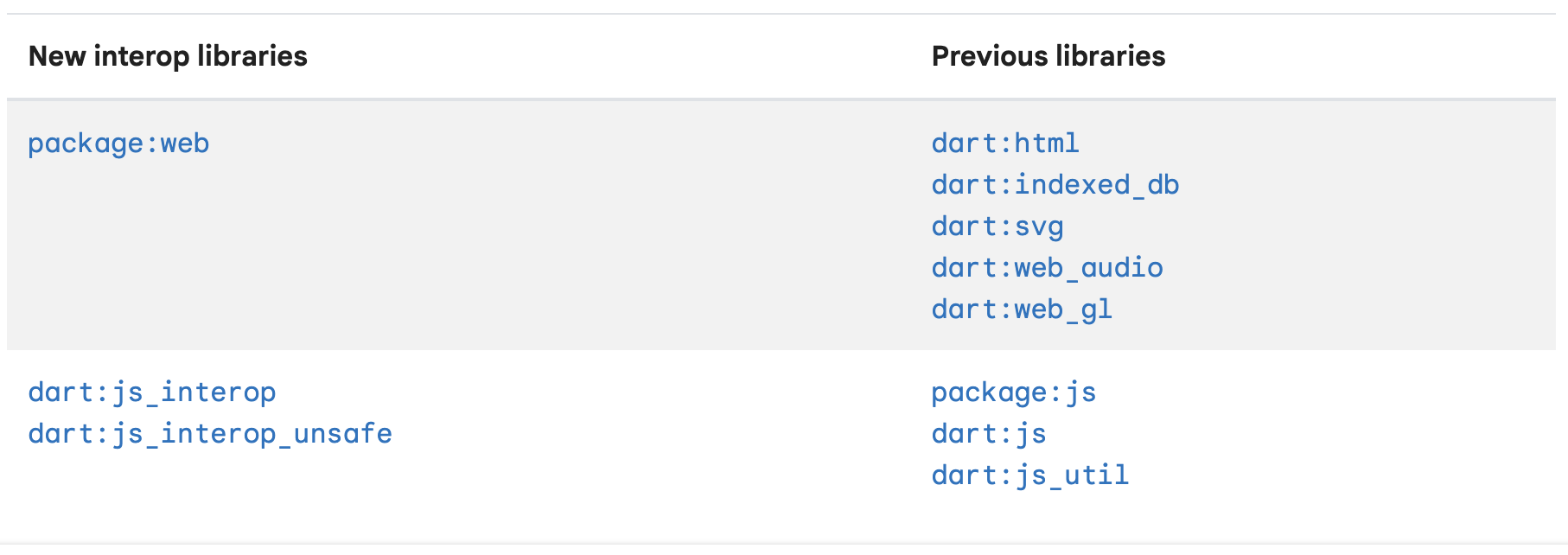The width and height of the screenshot is (1568, 555).
Task: Open the dart:html library link
Action: click(x=1005, y=144)
